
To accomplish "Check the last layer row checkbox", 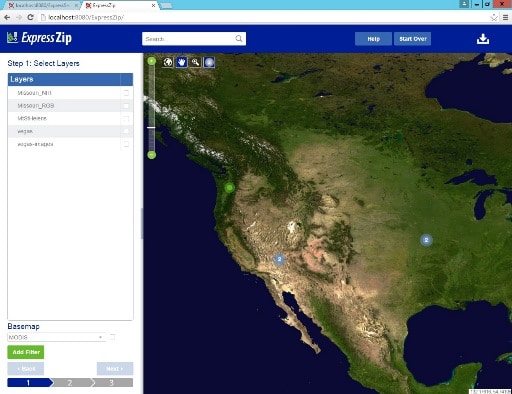I will 126,144.
